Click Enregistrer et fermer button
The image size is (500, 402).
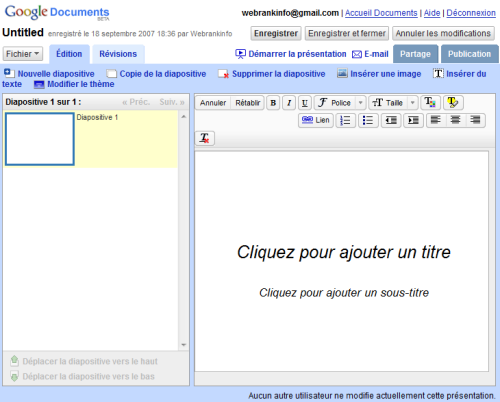(x=347, y=33)
